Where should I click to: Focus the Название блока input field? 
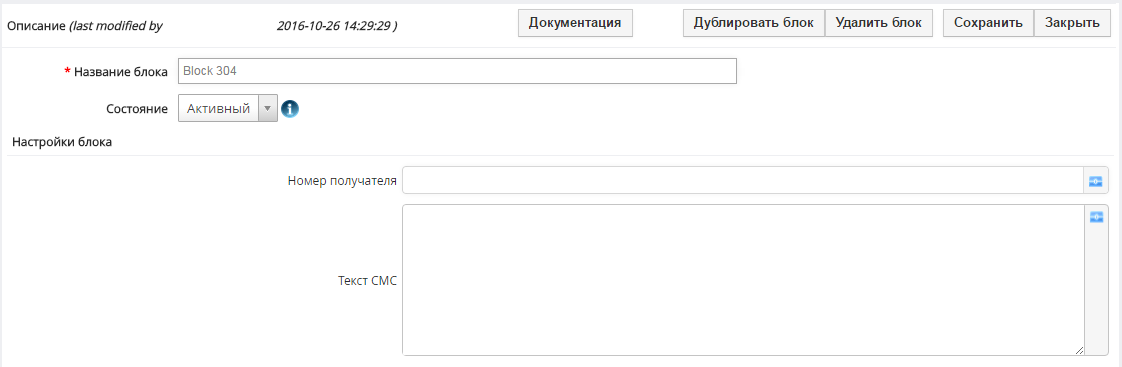point(457,71)
